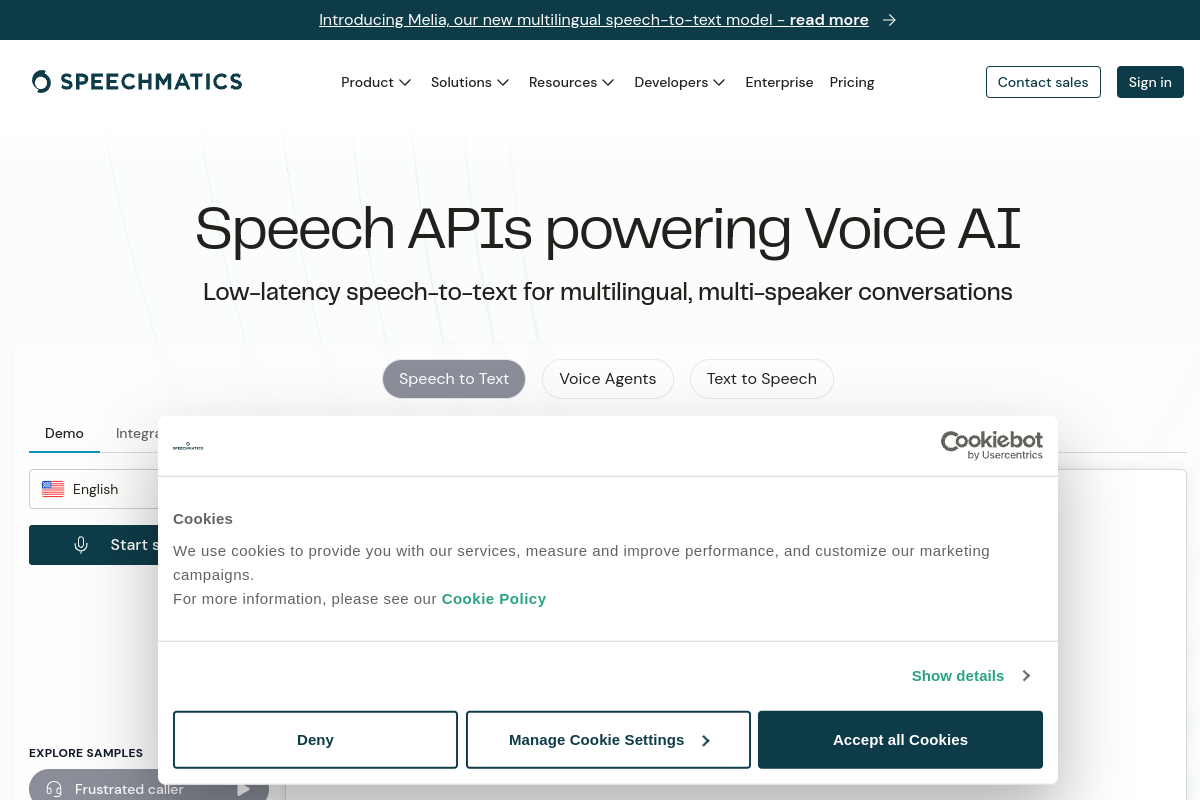This screenshot has height=800, width=1200.
Task: Click the EXPLORE SAMPLES heading
Action: (x=86, y=753)
